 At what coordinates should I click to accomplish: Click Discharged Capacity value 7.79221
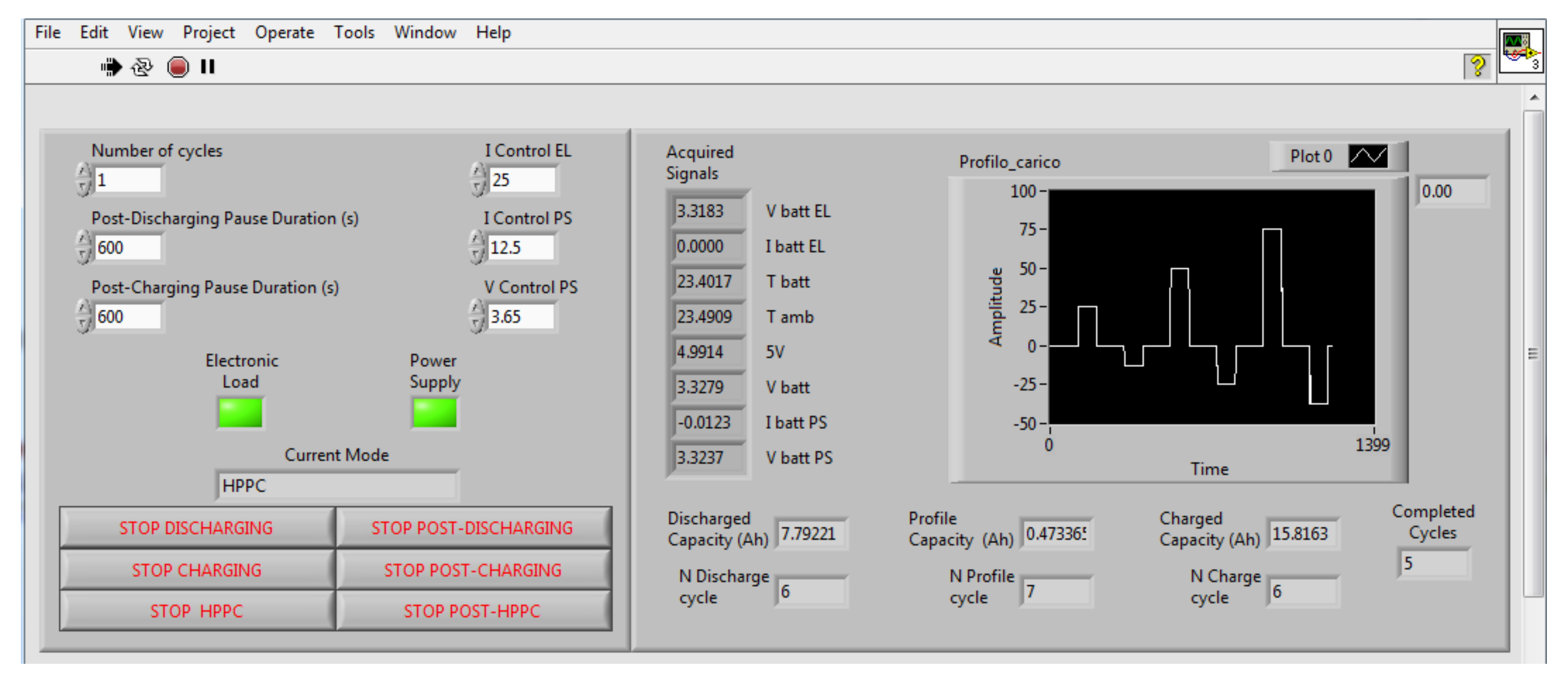812,534
